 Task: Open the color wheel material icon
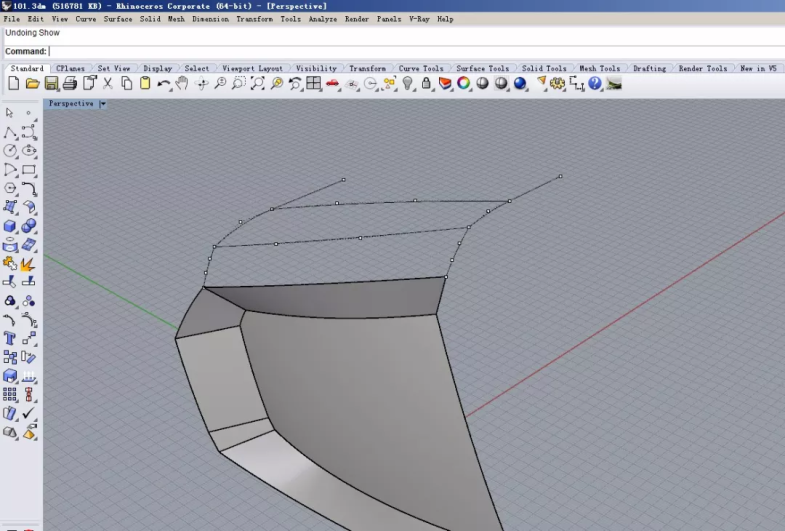(464, 84)
